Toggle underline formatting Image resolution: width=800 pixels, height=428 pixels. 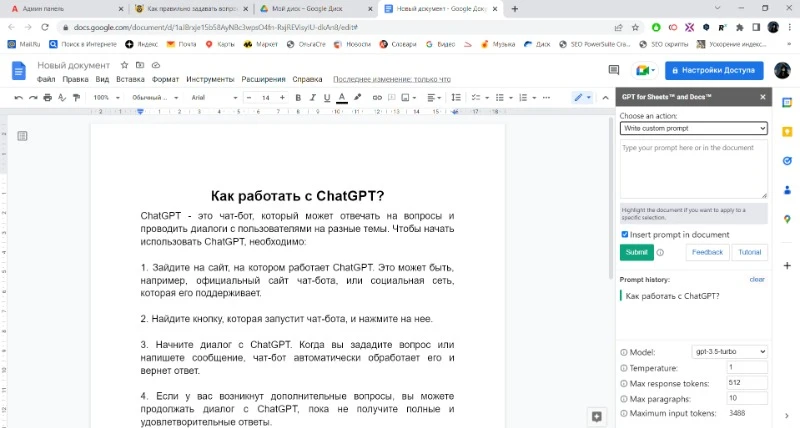(327, 97)
